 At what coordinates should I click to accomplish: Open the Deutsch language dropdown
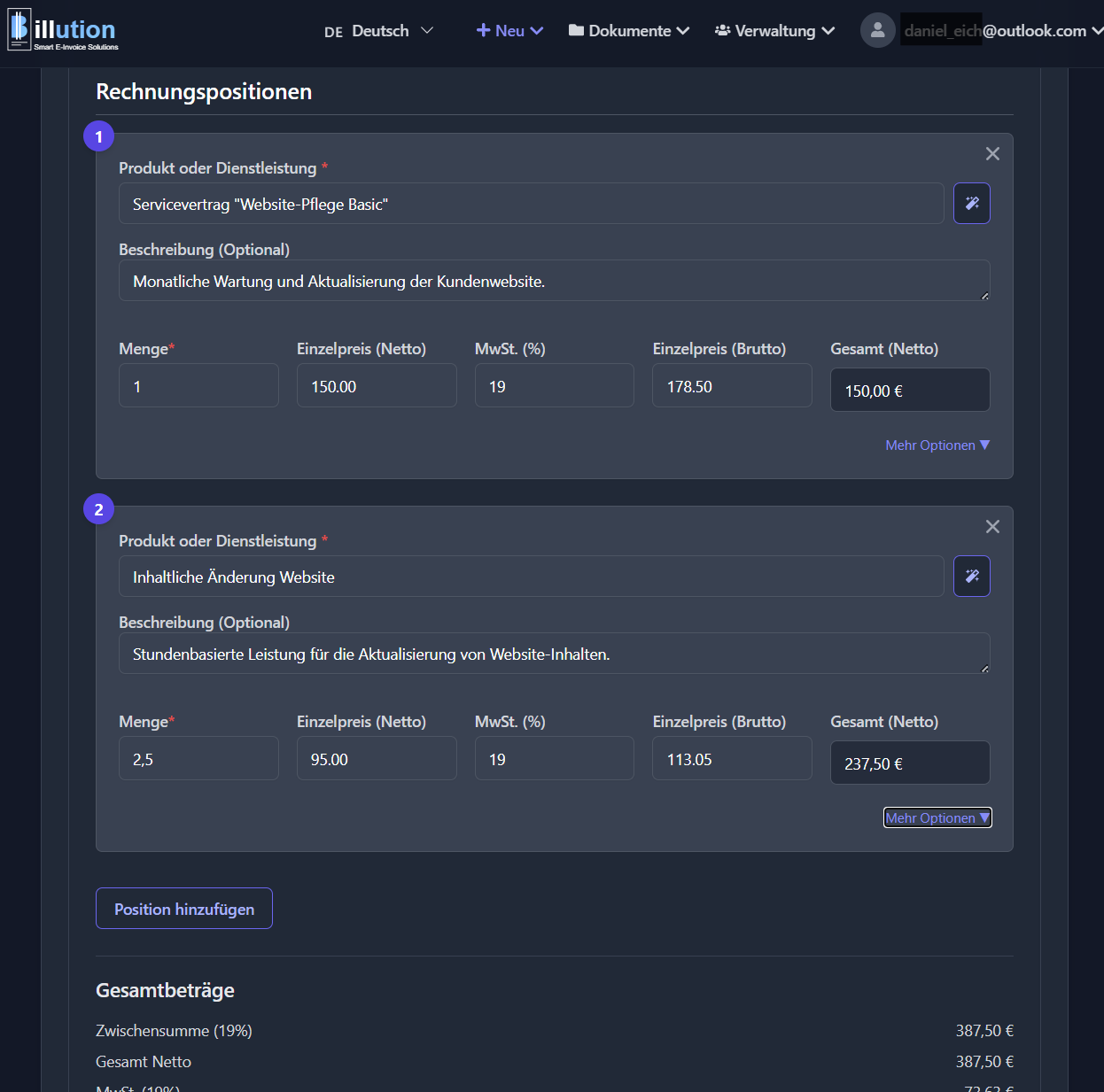[378, 31]
